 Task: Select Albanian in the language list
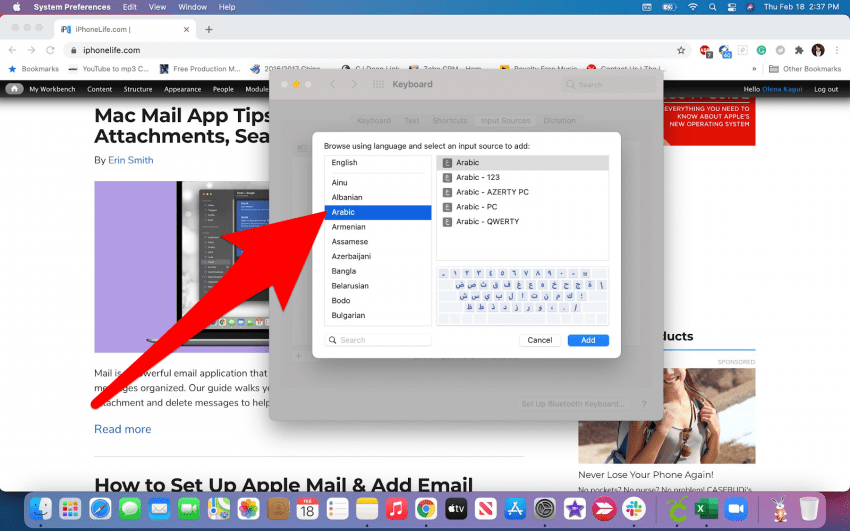(378, 197)
